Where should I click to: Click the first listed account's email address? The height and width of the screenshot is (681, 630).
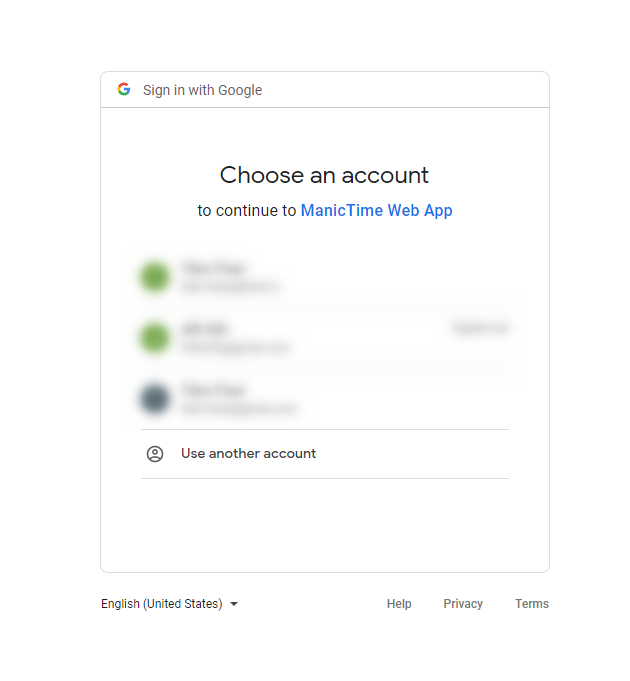click(x=231, y=287)
